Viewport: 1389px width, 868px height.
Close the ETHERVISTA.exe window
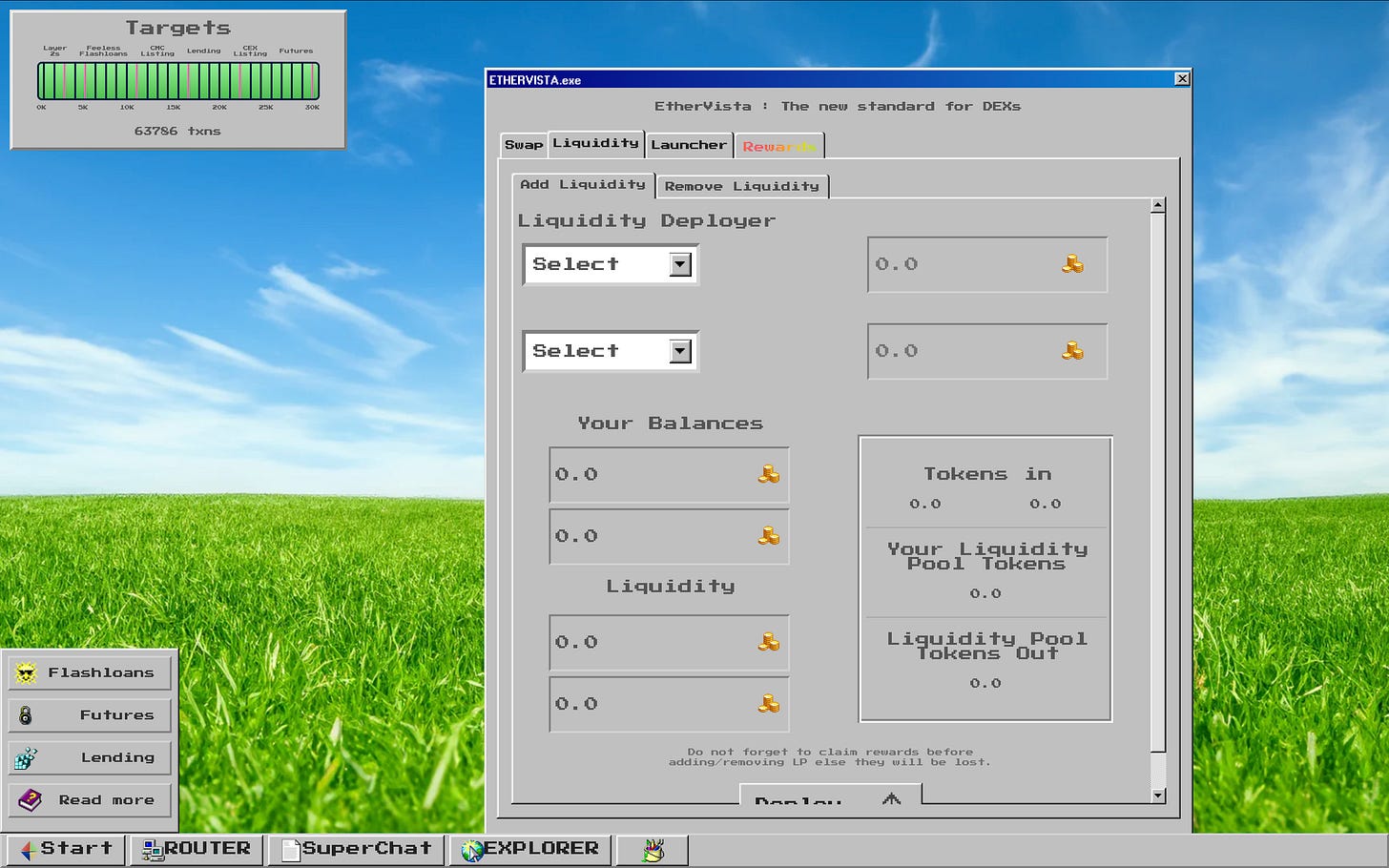click(x=1182, y=79)
